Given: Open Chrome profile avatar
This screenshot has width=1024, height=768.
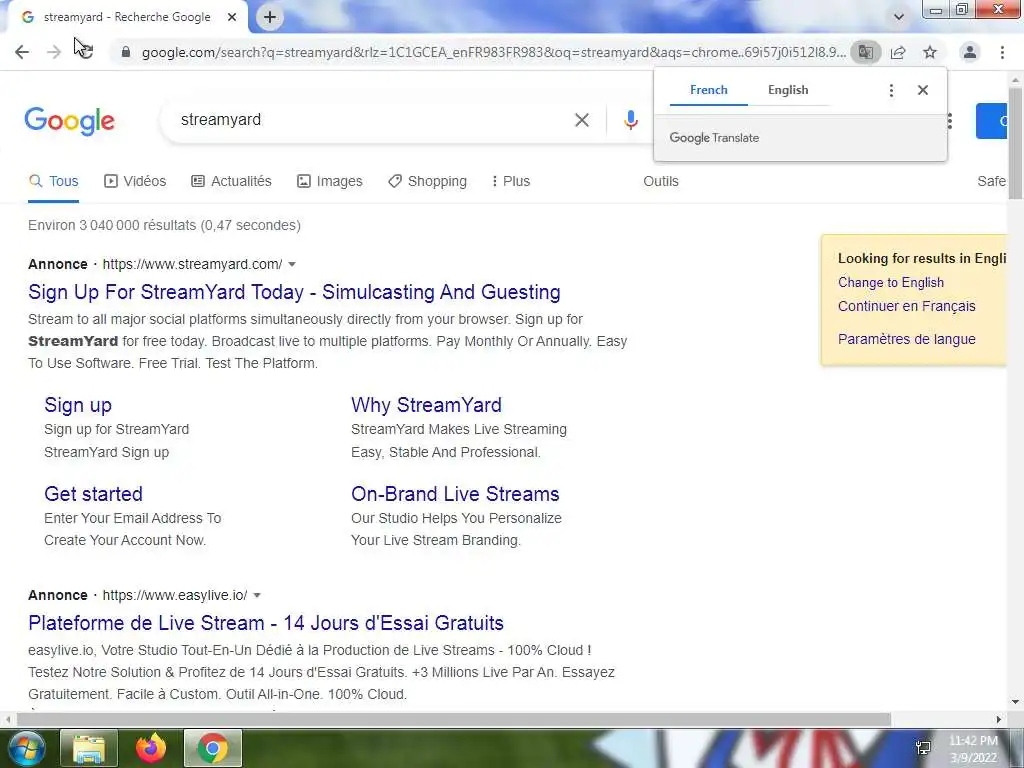Looking at the screenshot, I should coord(970,52).
